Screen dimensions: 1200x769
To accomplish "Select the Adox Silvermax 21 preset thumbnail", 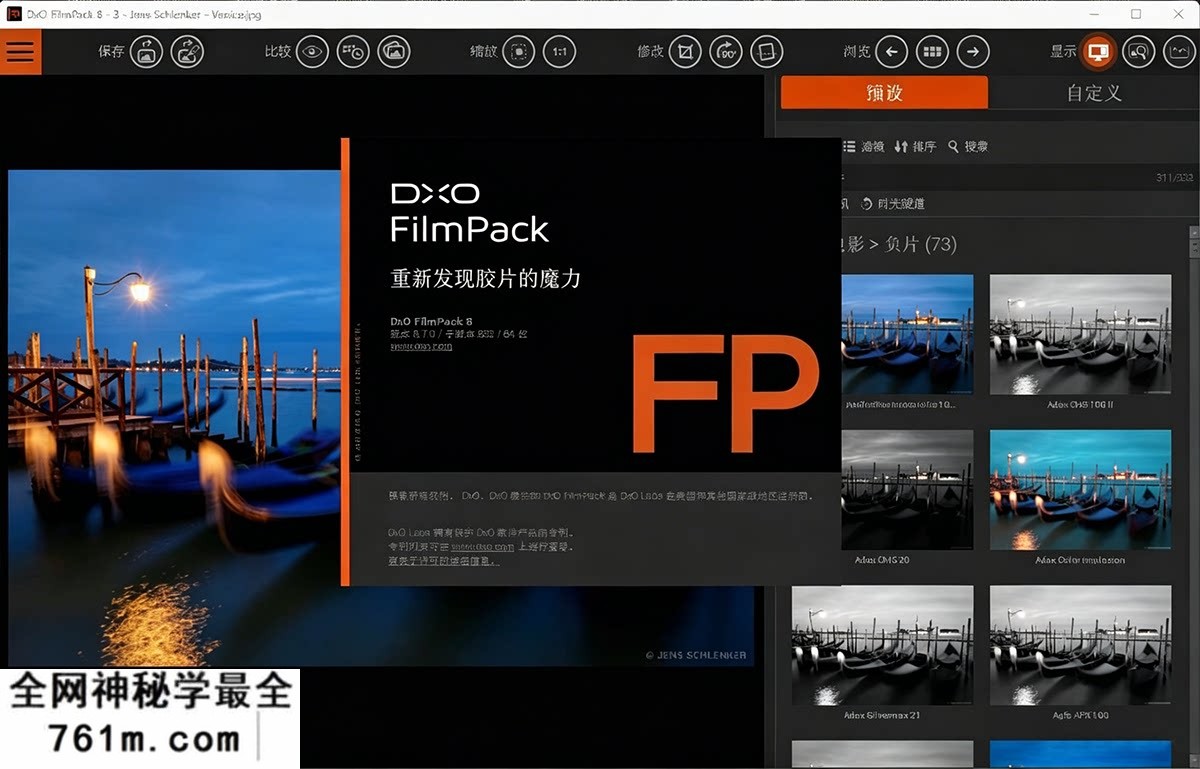I will pos(882,645).
